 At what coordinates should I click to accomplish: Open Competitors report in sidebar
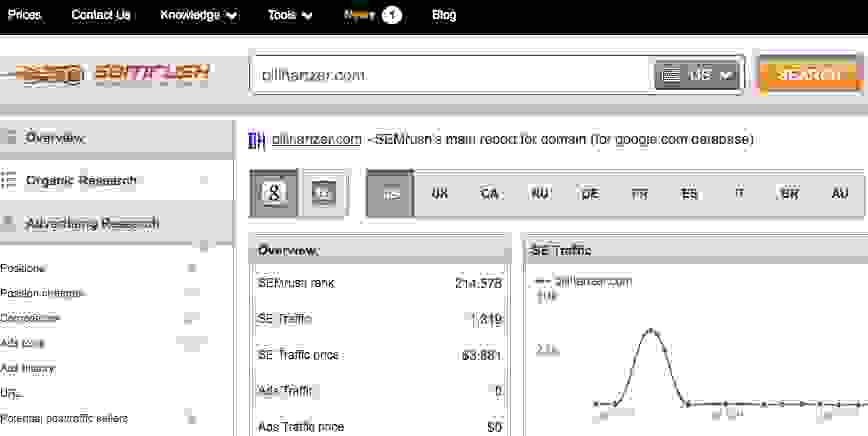[x=29, y=318]
